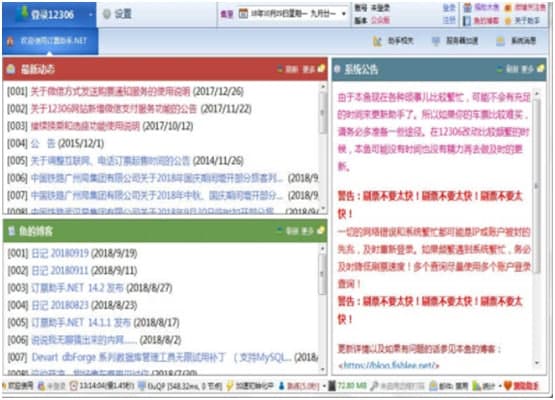
Task: Click the 72.80 MB memory readout
Action: 352,385
